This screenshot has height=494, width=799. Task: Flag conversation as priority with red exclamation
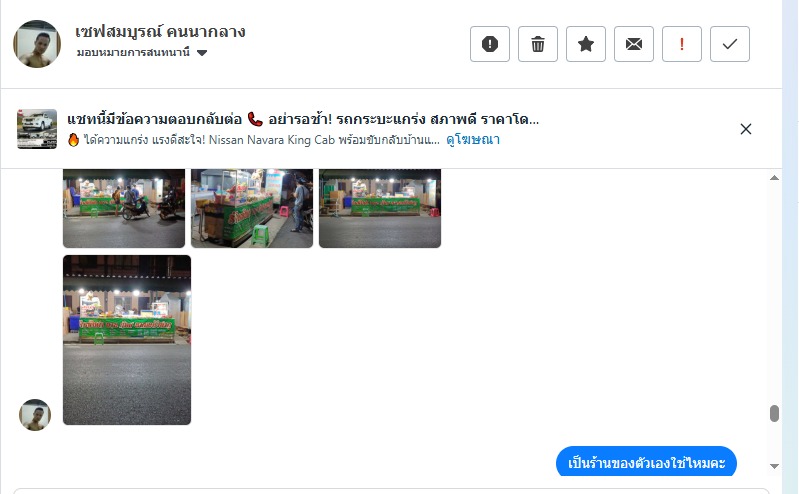tap(682, 44)
